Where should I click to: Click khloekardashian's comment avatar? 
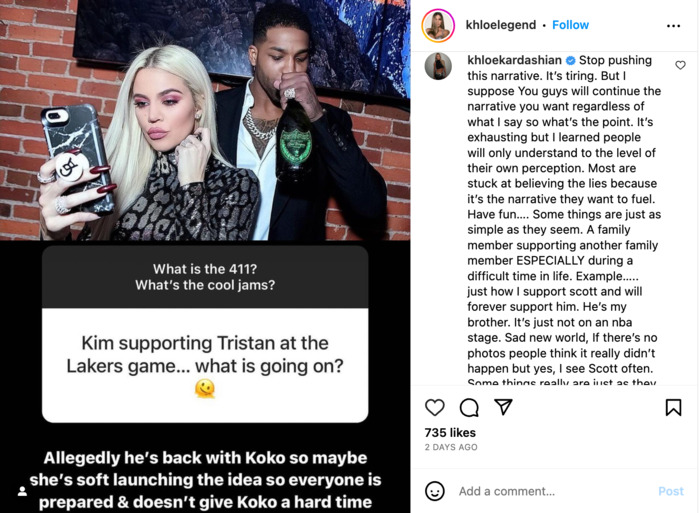(x=438, y=66)
